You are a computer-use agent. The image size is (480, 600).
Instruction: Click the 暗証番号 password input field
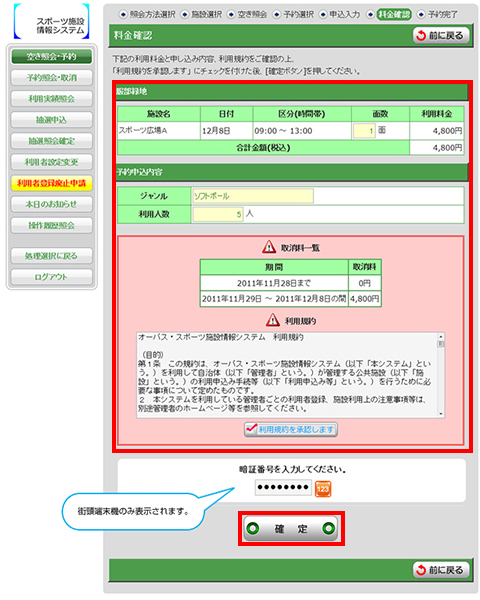point(283,488)
